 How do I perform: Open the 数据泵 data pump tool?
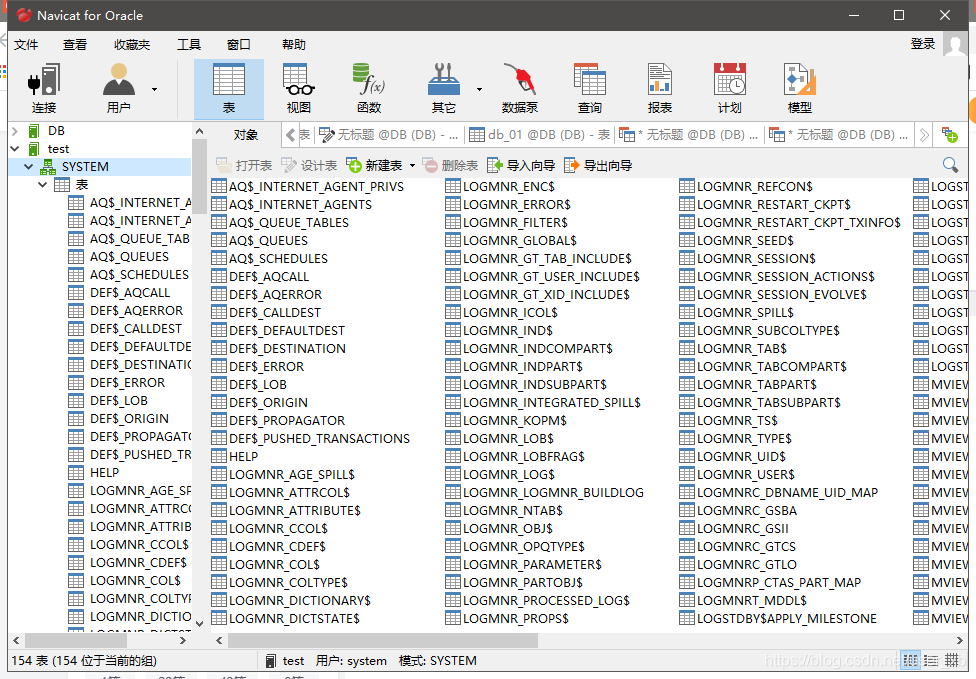[x=520, y=89]
